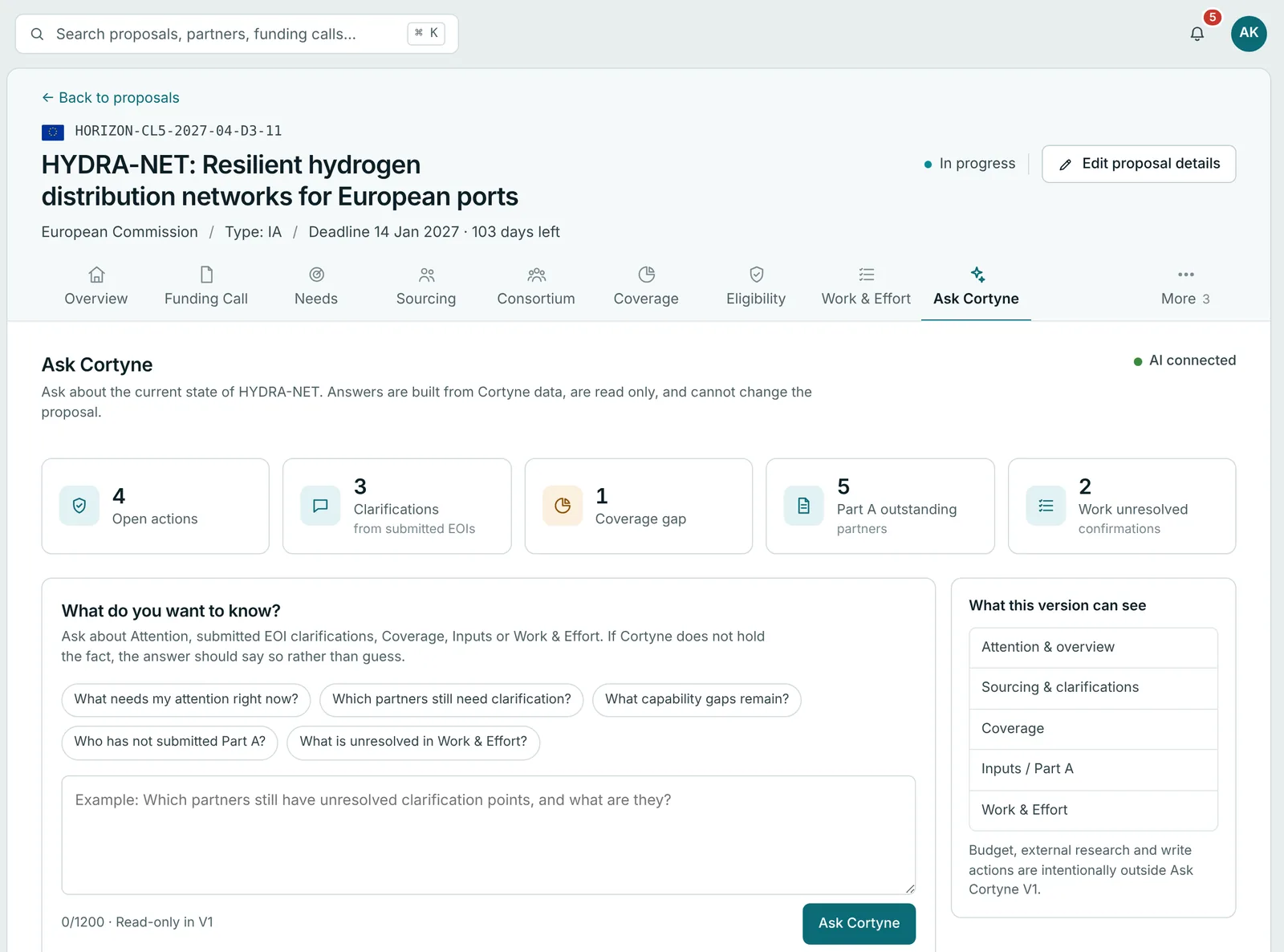
Task: Switch to the Funding Call tab
Action: click(206, 287)
